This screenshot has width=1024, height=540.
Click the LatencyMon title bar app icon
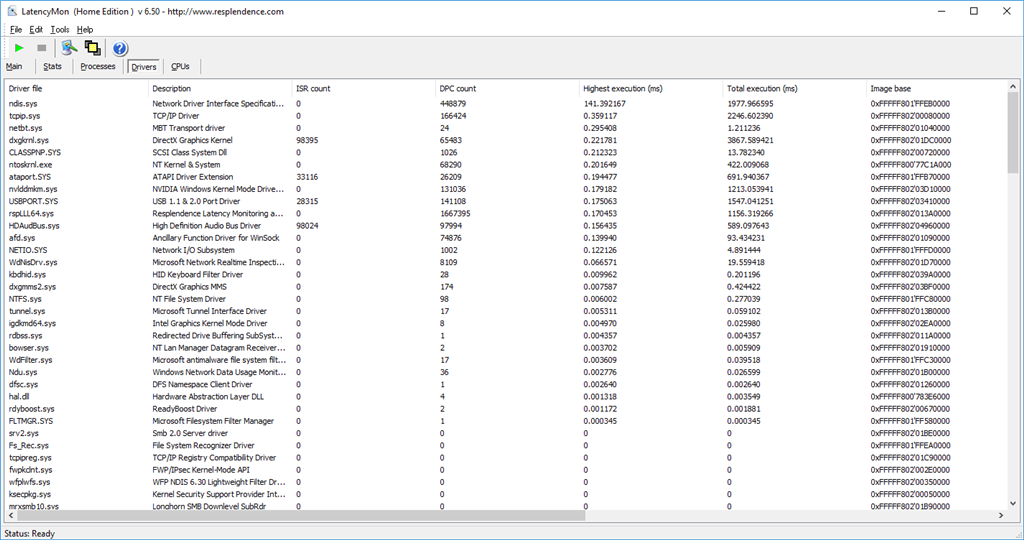click(12, 11)
